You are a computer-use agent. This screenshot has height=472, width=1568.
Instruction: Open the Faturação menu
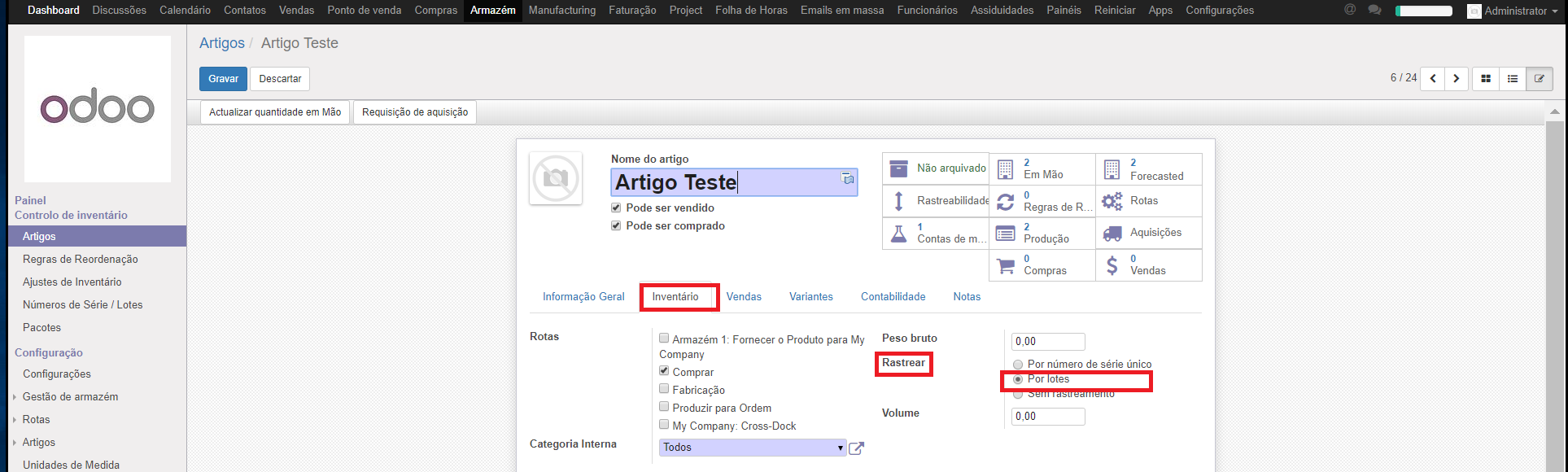(x=632, y=11)
